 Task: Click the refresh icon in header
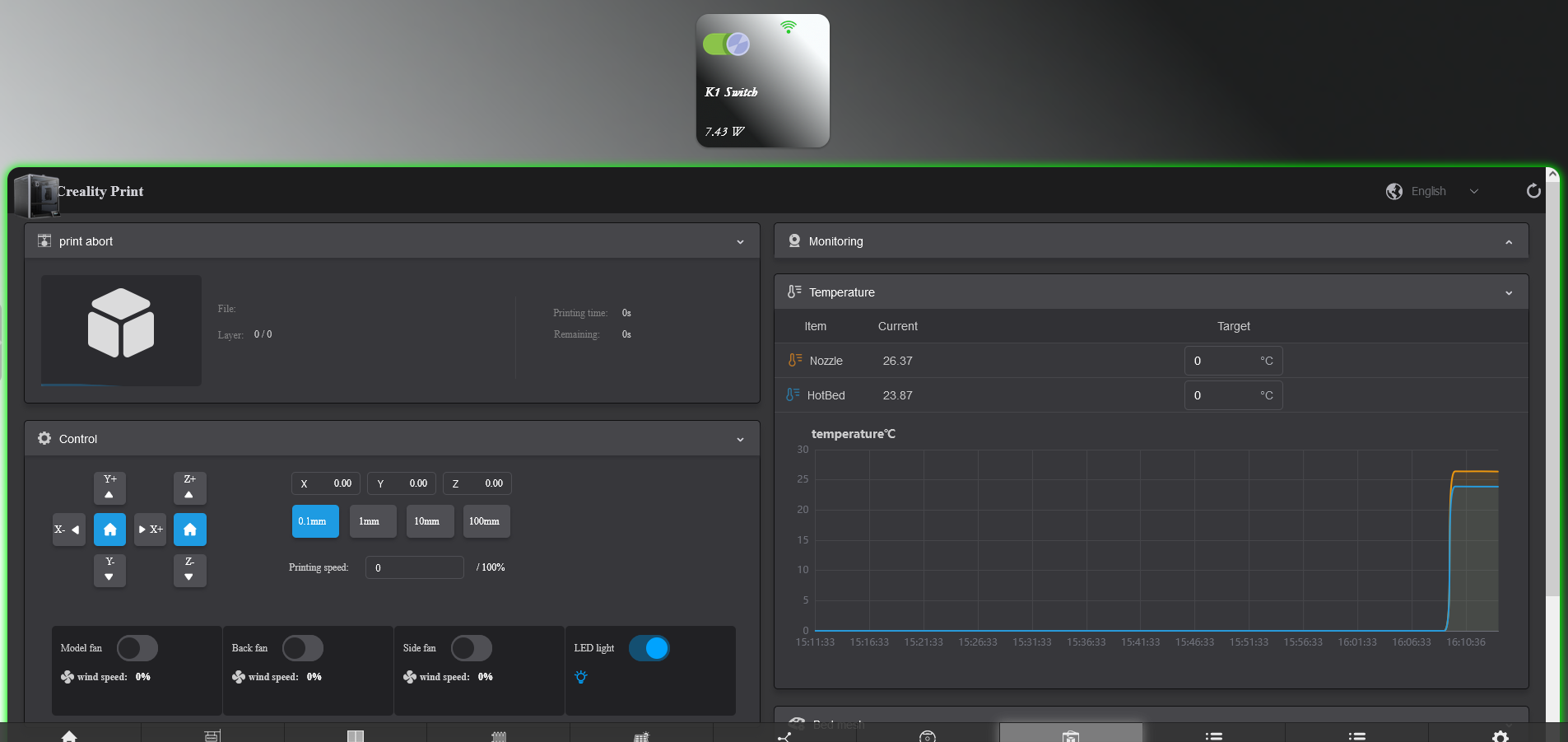(1533, 191)
